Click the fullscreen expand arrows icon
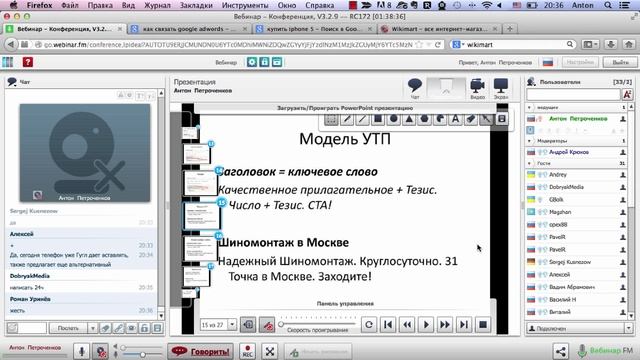 click(x=269, y=351)
